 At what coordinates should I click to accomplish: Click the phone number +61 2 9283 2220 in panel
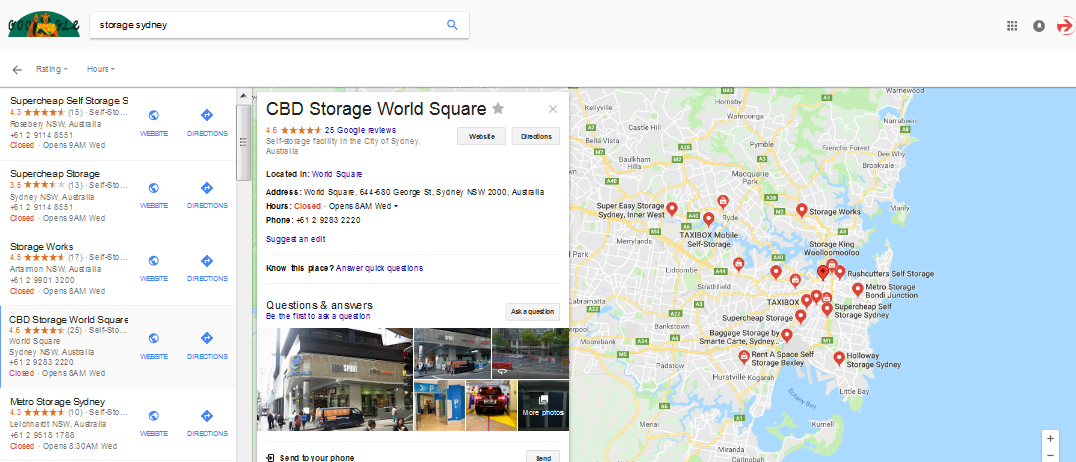point(328,220)
